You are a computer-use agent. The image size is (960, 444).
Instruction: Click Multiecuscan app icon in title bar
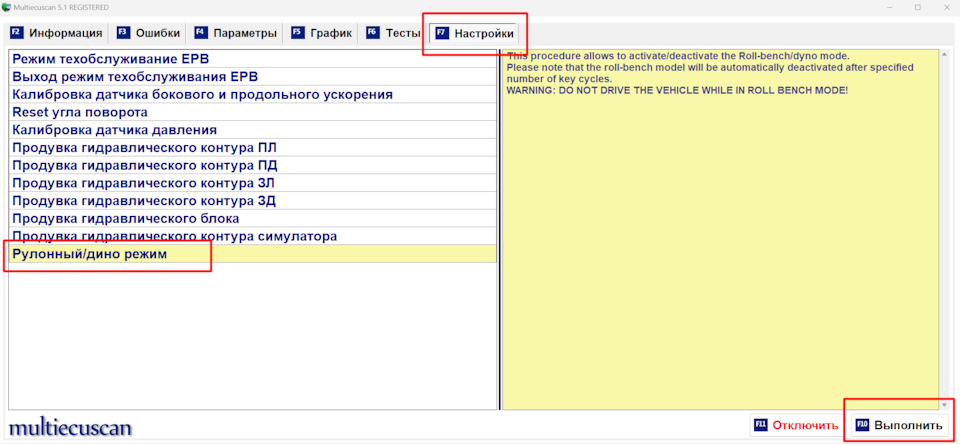[x=6, y=7]
